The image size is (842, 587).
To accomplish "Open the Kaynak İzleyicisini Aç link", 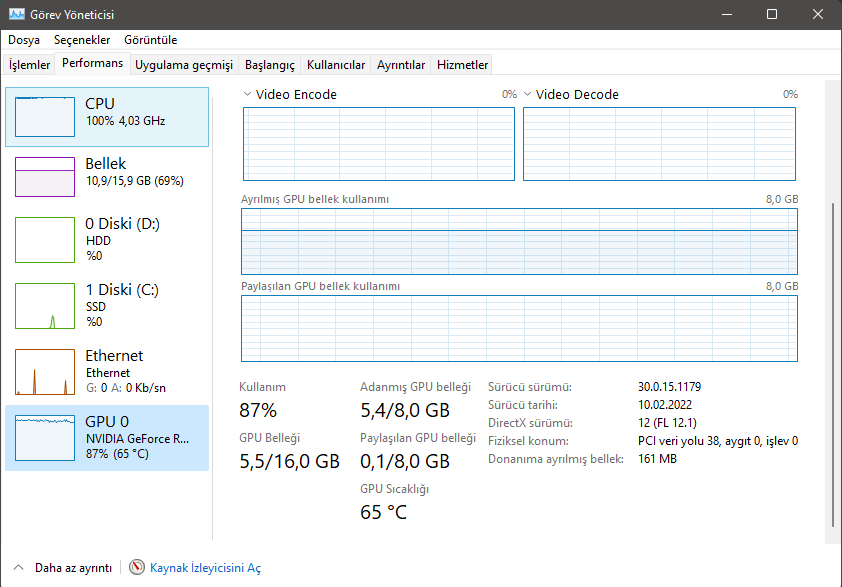I will point(205,568).
